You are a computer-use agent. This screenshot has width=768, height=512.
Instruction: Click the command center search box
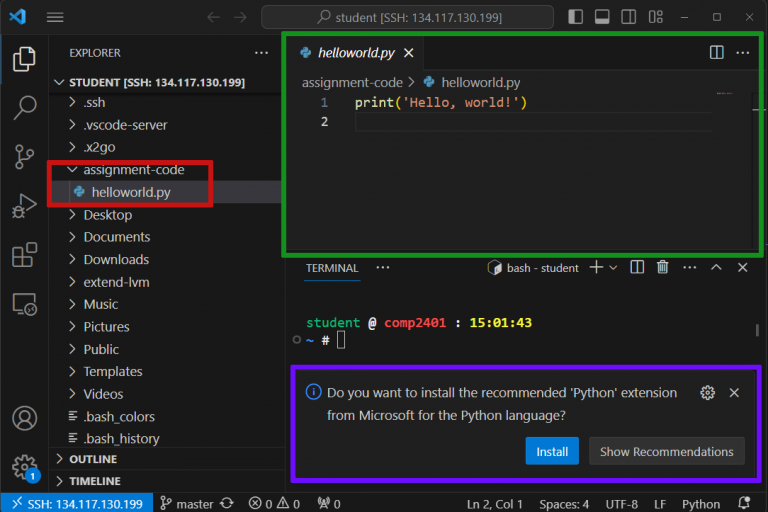click(408, 17)
